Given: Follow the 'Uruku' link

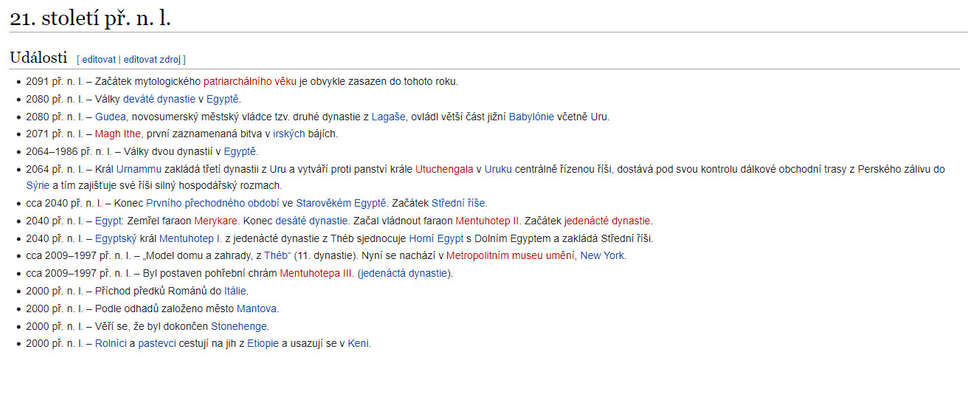Looking at the screenshot, I should point(498,169).
